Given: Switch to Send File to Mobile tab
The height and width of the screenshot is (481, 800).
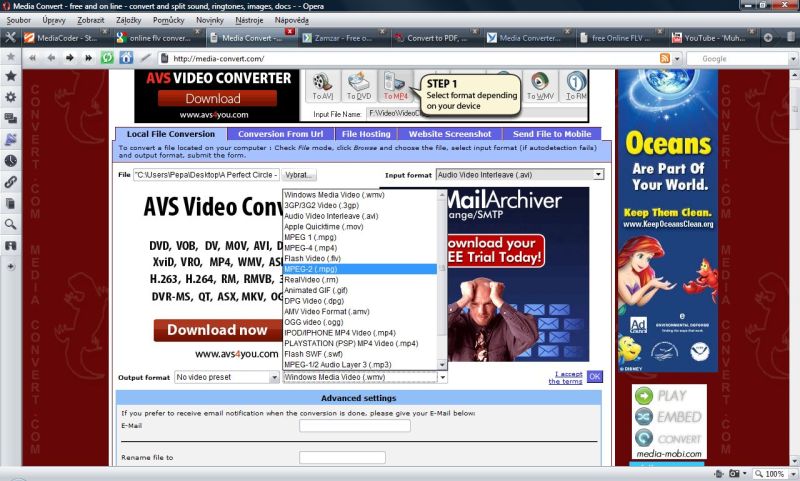Looking at the screenshot, I should (552, 134).
